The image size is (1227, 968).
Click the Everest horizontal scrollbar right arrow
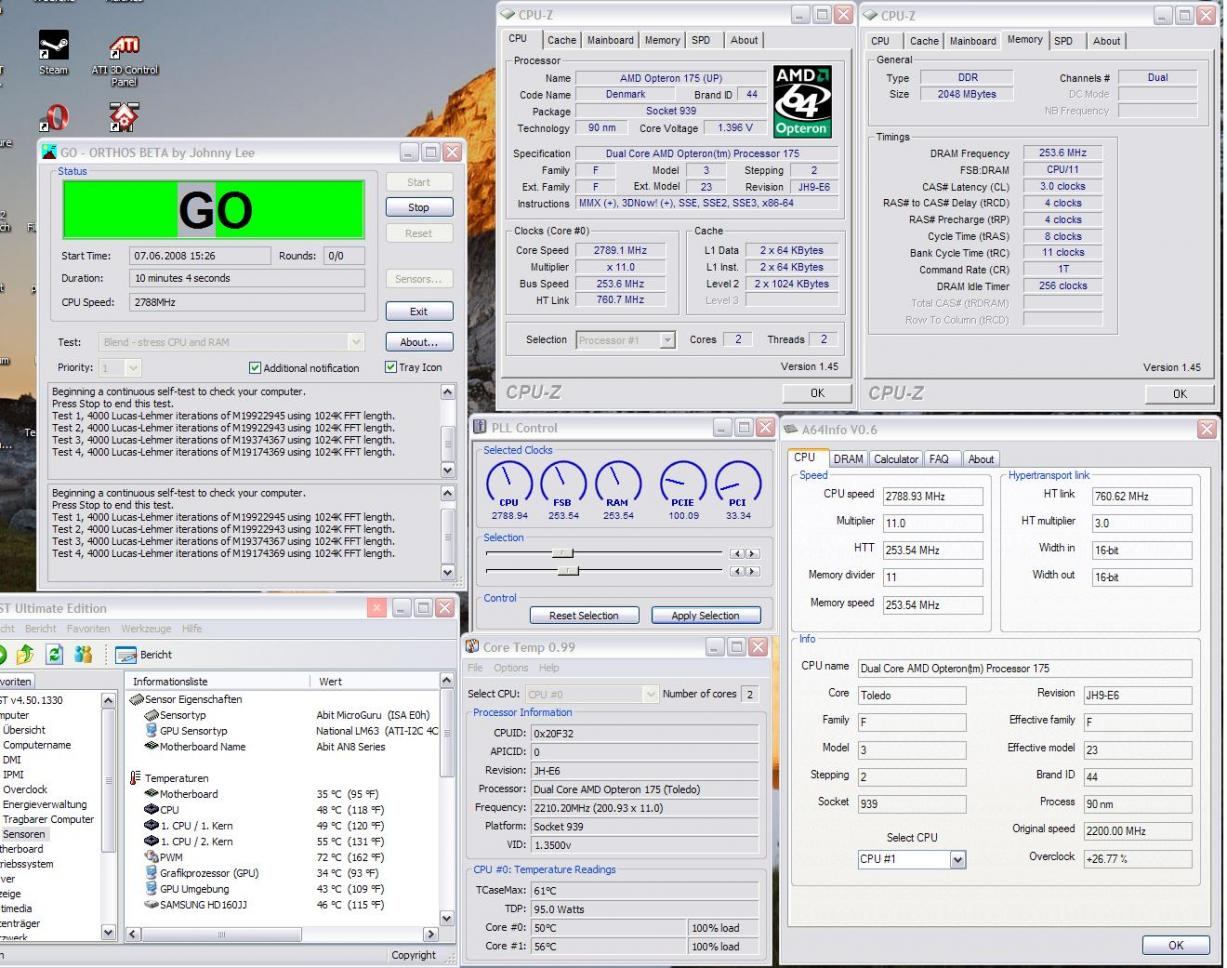430,934
